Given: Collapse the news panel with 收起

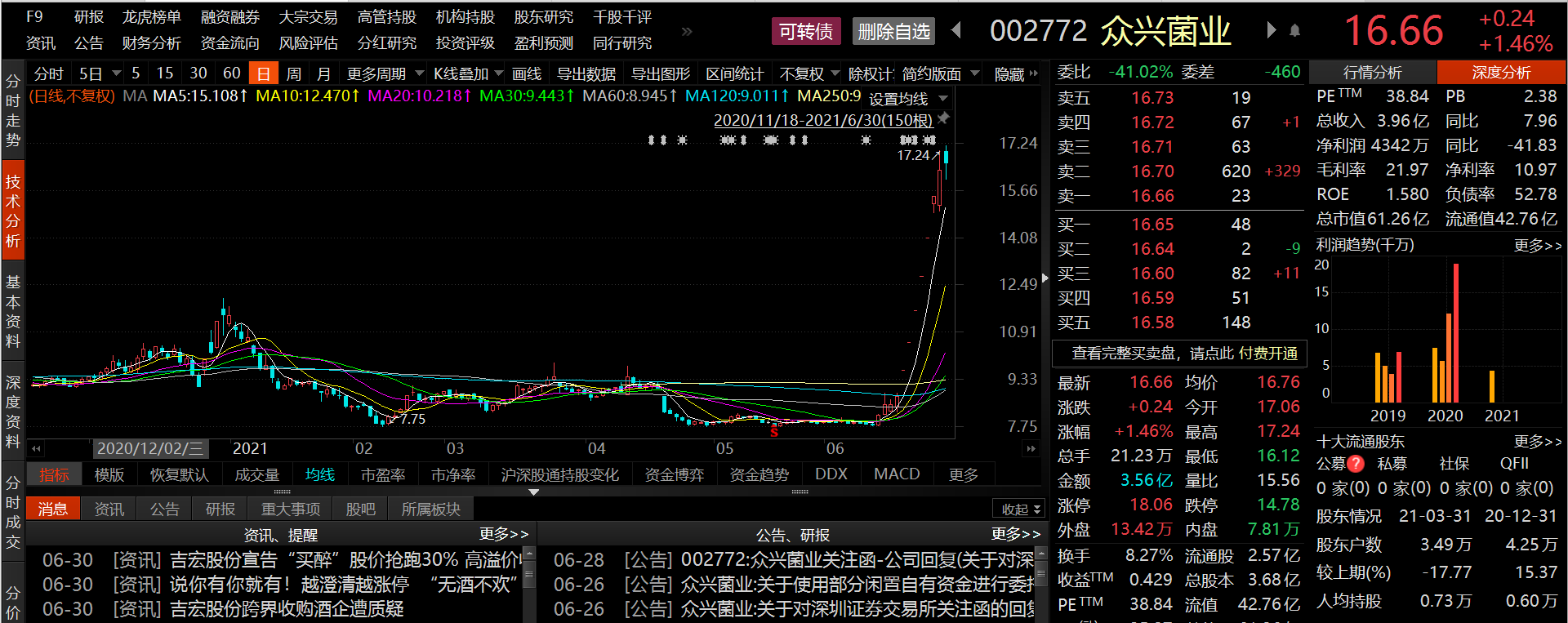Looking at the screenshot, I should 1020,509.
